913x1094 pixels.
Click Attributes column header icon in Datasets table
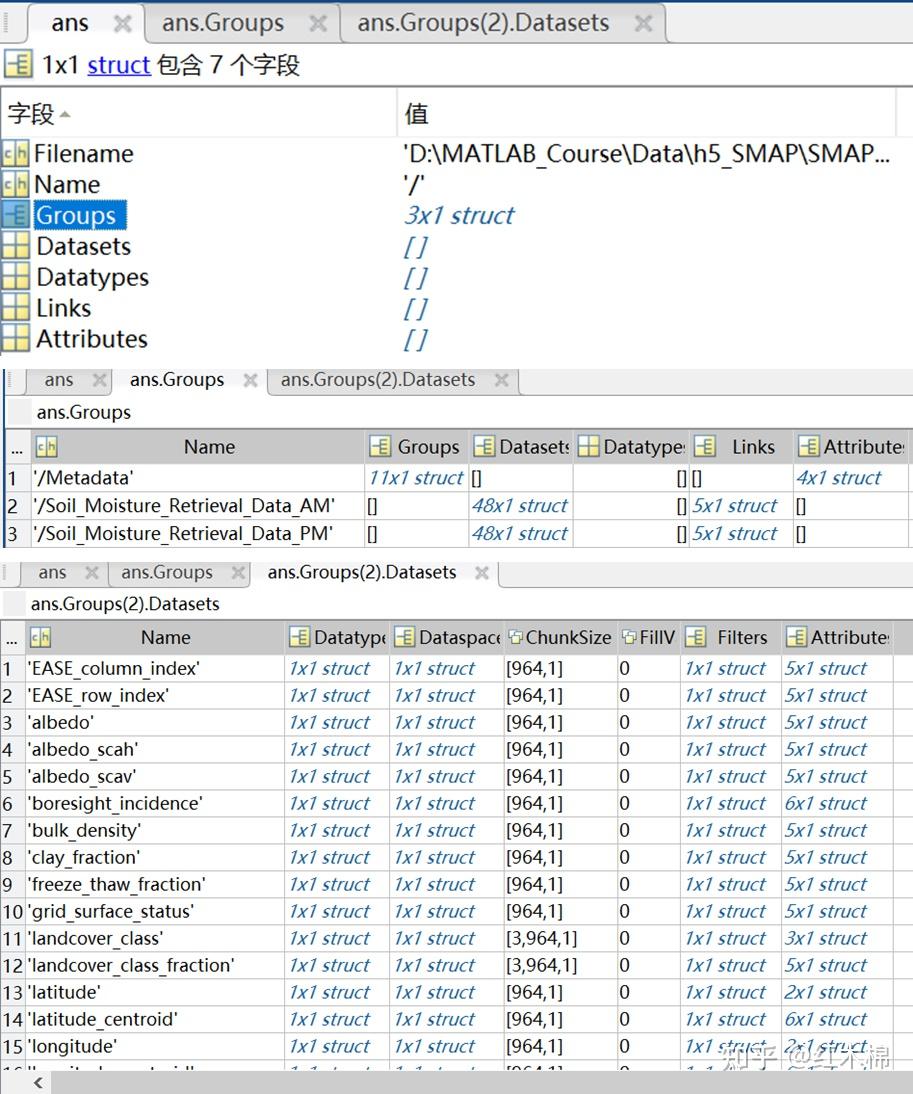click(x=796, y=637)
